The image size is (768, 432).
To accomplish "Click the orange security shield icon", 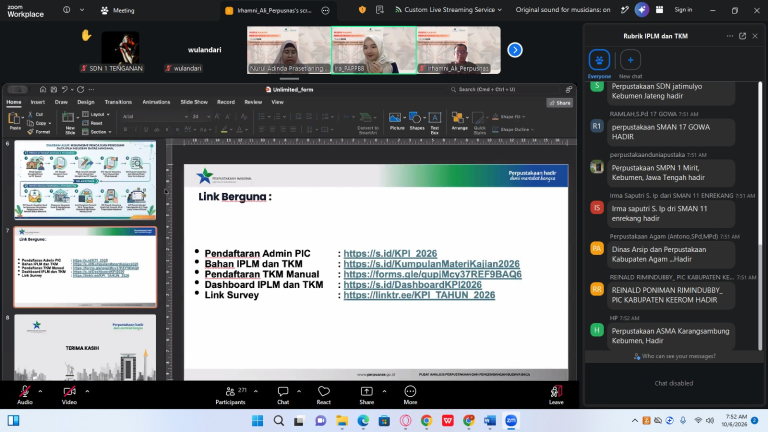I will (362, 10).
